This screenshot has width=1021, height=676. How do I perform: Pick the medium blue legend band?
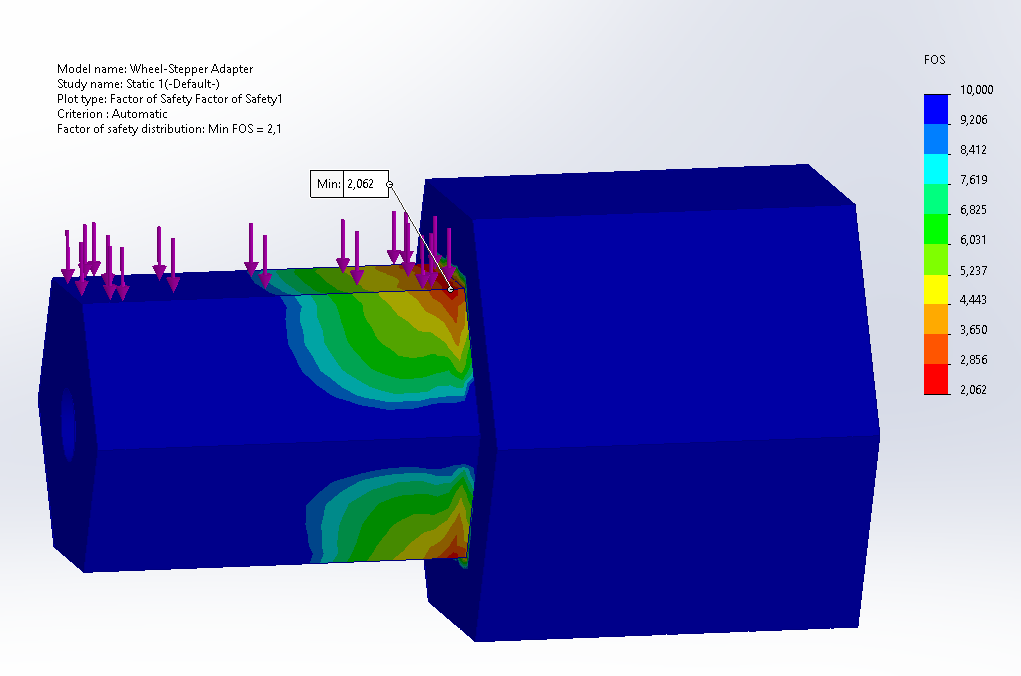936,139
